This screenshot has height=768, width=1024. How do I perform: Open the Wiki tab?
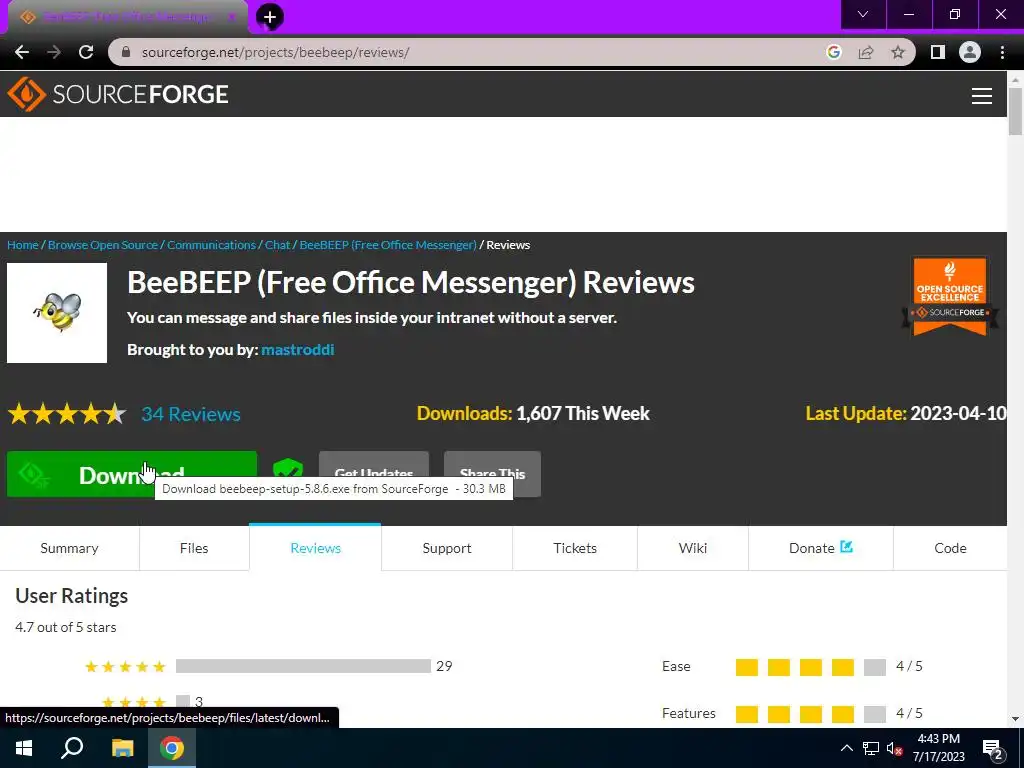[692, 548]
